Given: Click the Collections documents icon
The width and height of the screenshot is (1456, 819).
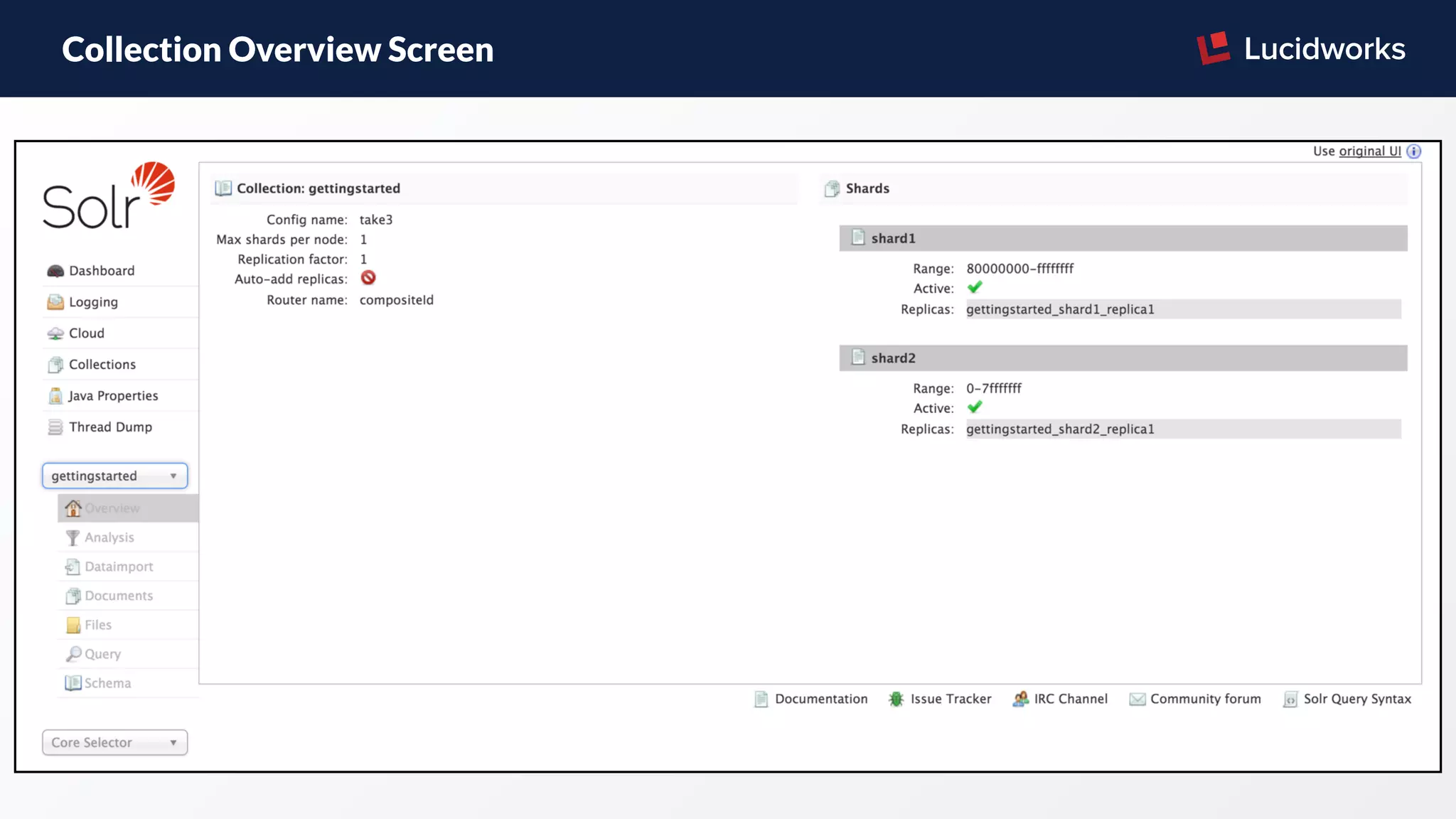Looking at the screenshot, I should (55, 365).
